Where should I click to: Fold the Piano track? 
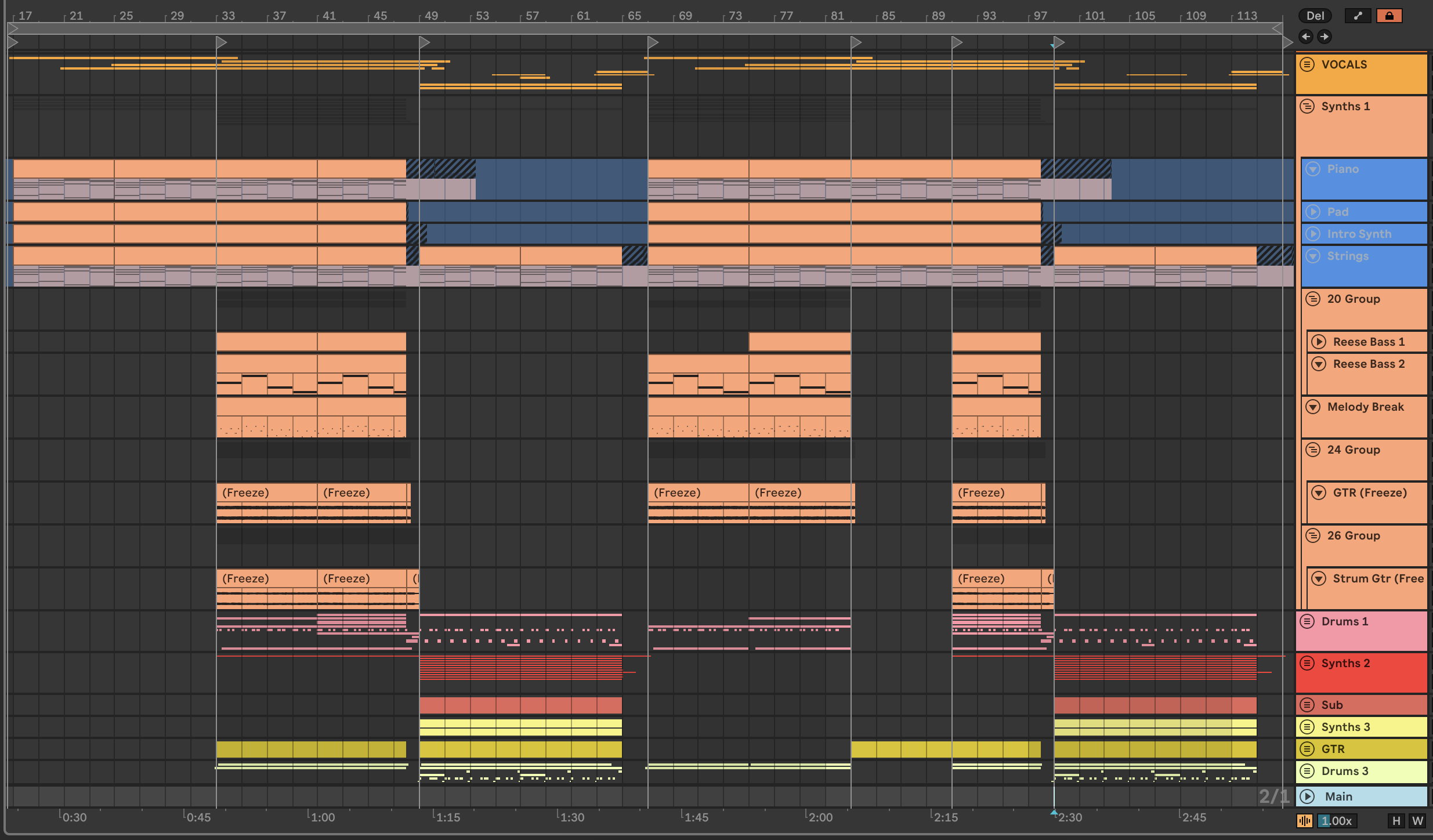pos(1313,169)
